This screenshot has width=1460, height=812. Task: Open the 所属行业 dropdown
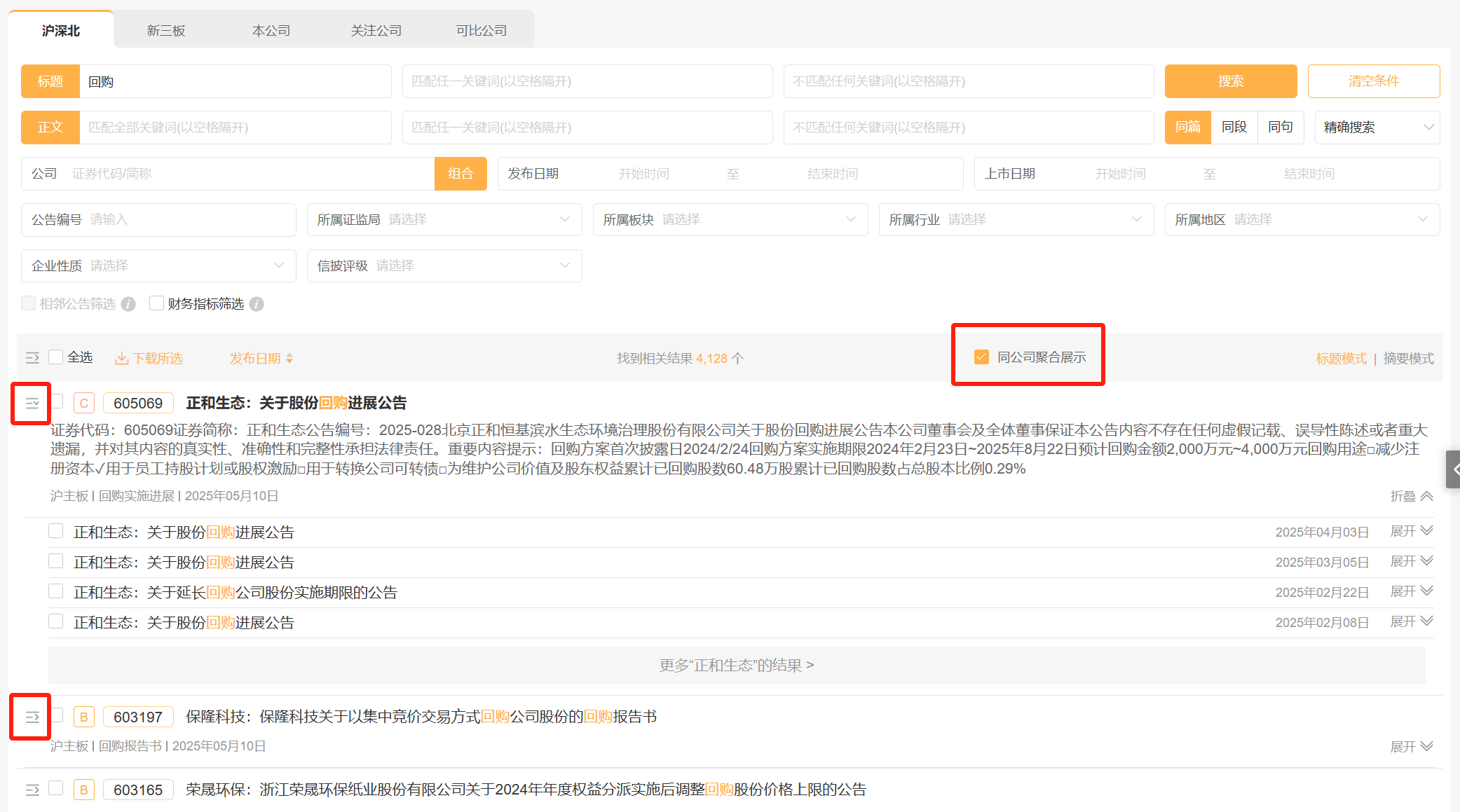click(x=1016, y=219)
